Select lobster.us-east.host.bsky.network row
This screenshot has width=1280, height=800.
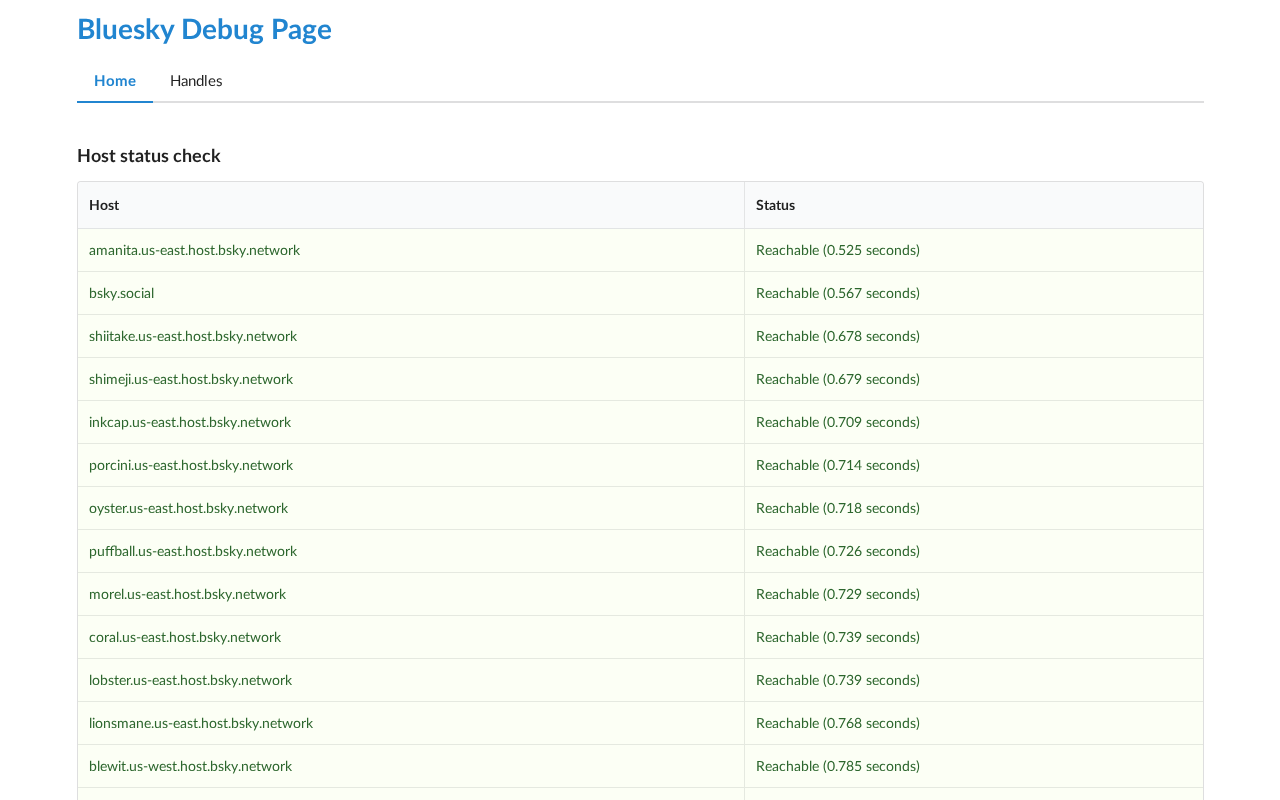tap(640, 680)
